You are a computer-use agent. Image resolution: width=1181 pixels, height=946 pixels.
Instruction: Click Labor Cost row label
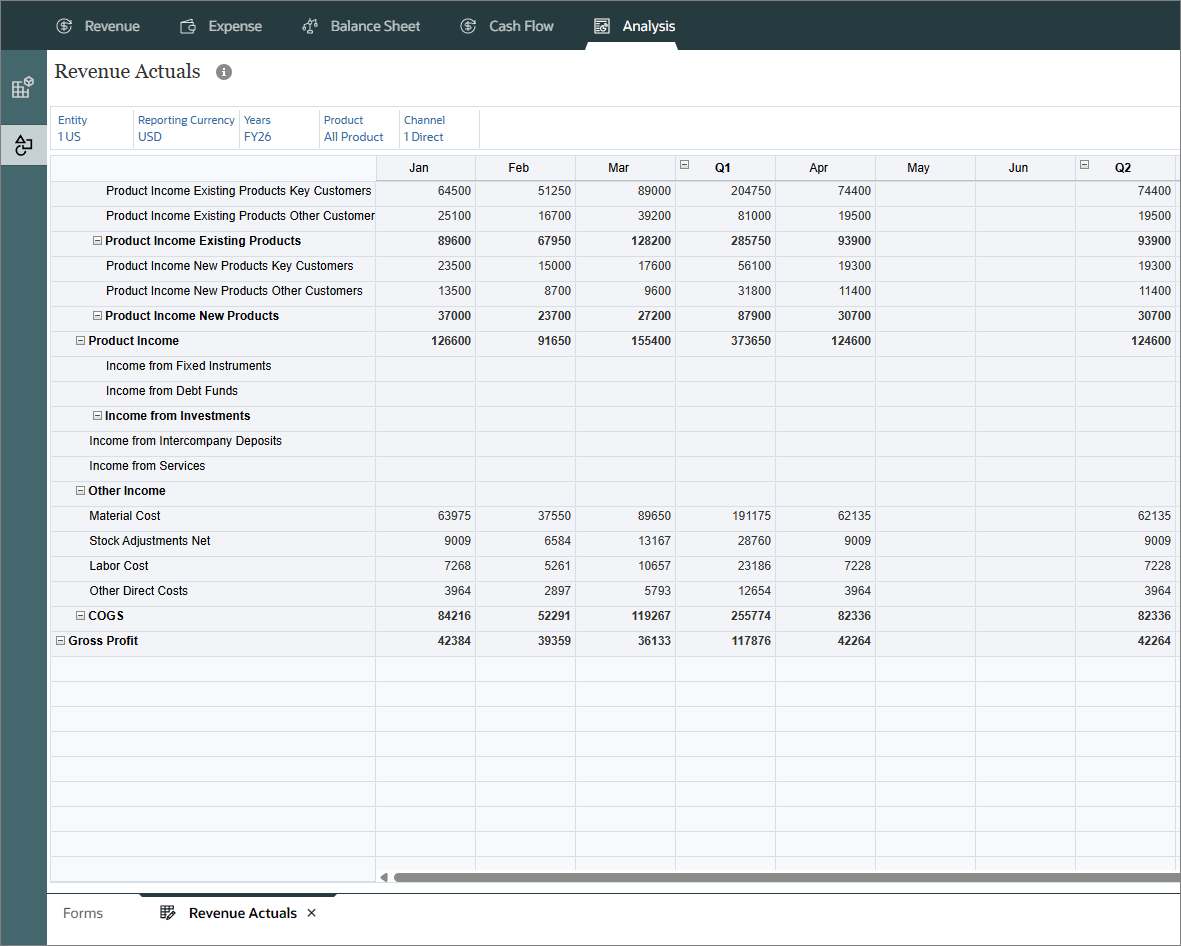(119, 566)
